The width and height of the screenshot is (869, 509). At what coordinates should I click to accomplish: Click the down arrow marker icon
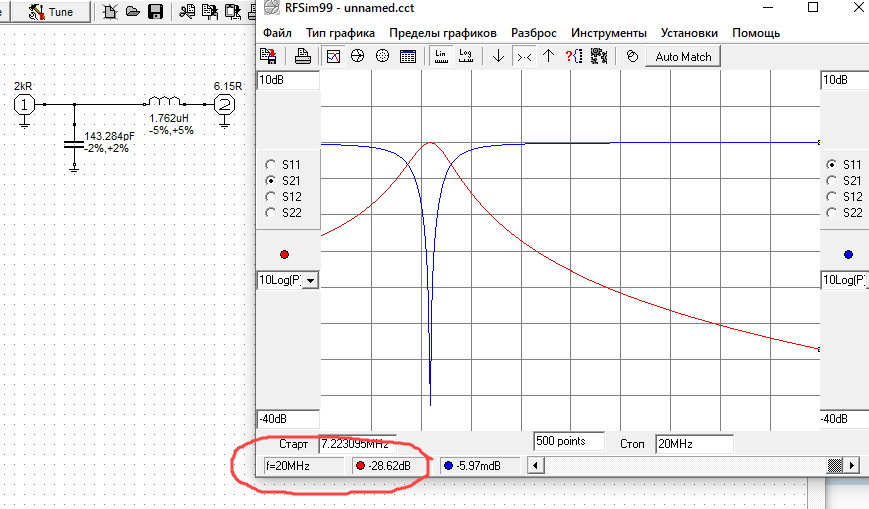tap(498, 57)
